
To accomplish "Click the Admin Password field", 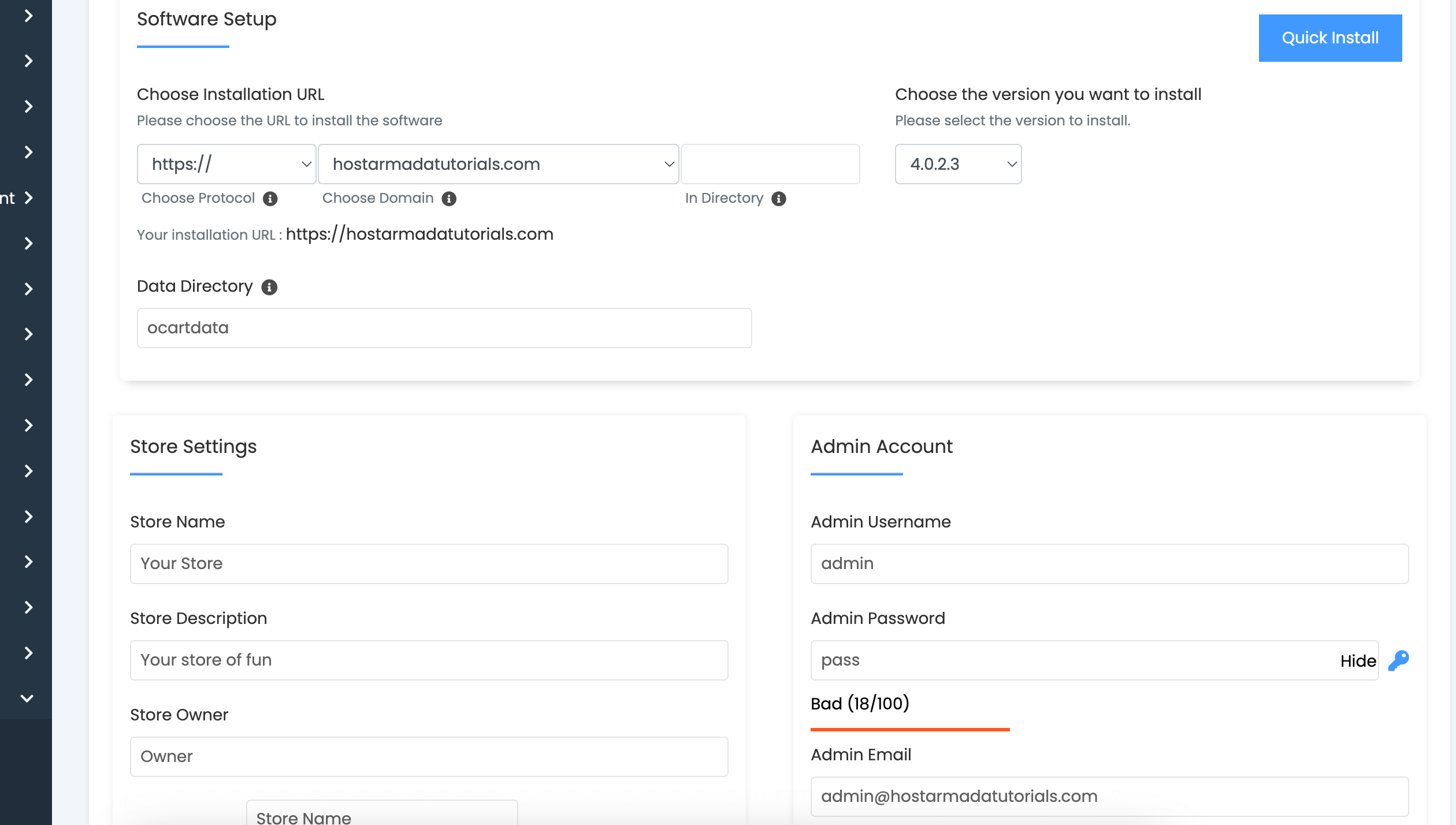I will [1094, 660].
